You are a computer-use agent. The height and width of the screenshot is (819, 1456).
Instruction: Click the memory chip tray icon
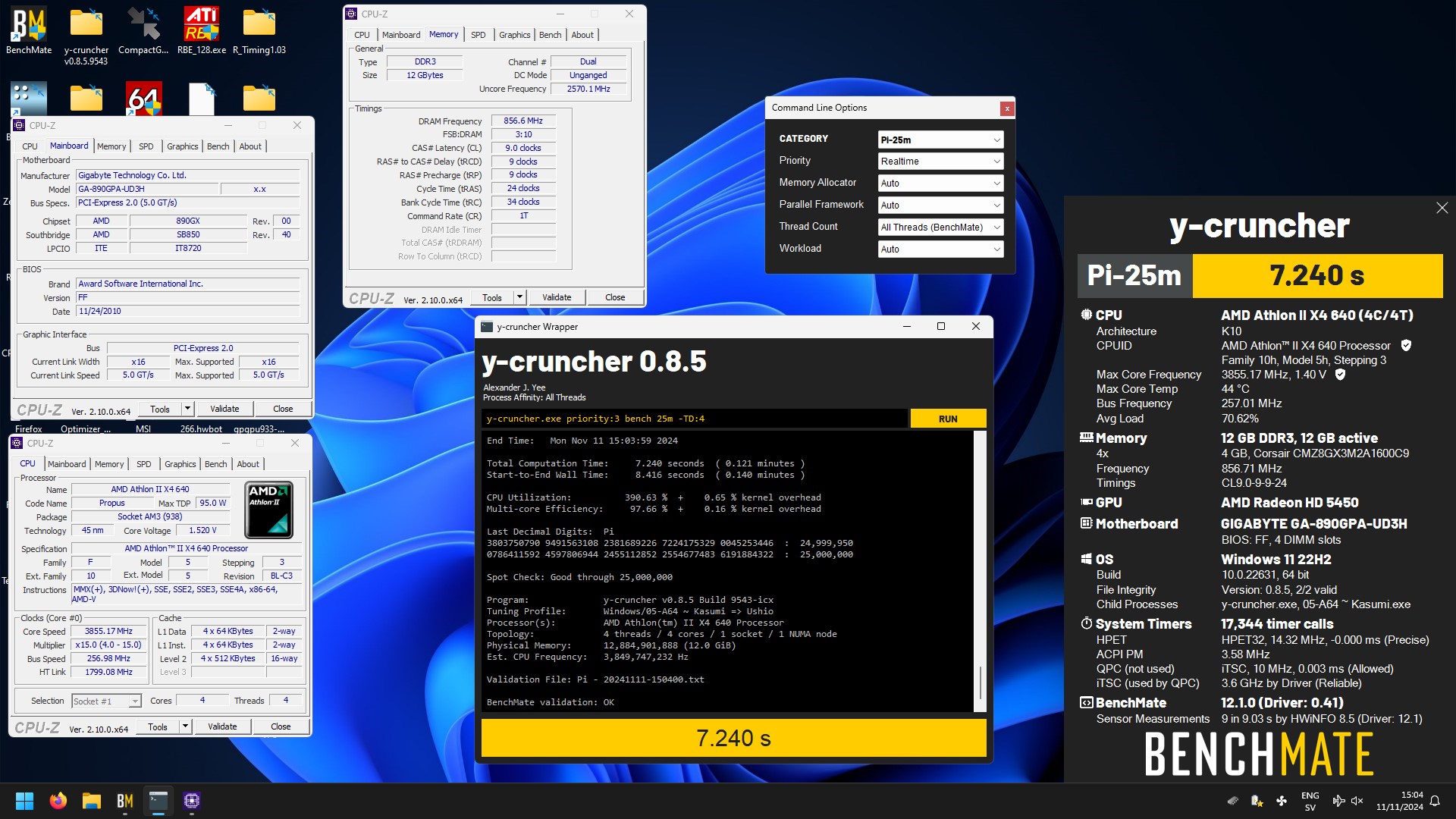[1233, 801]
